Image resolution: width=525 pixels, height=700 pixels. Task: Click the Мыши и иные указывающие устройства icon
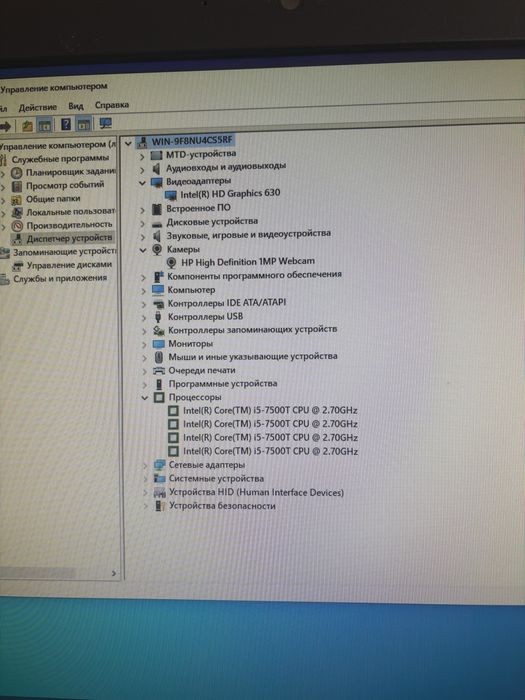[159, 357]
